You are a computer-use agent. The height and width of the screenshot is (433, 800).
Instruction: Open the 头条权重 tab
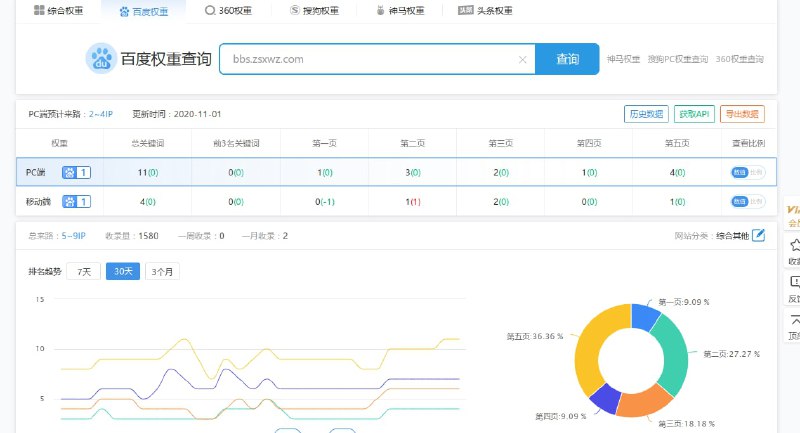tap(485, 10)
